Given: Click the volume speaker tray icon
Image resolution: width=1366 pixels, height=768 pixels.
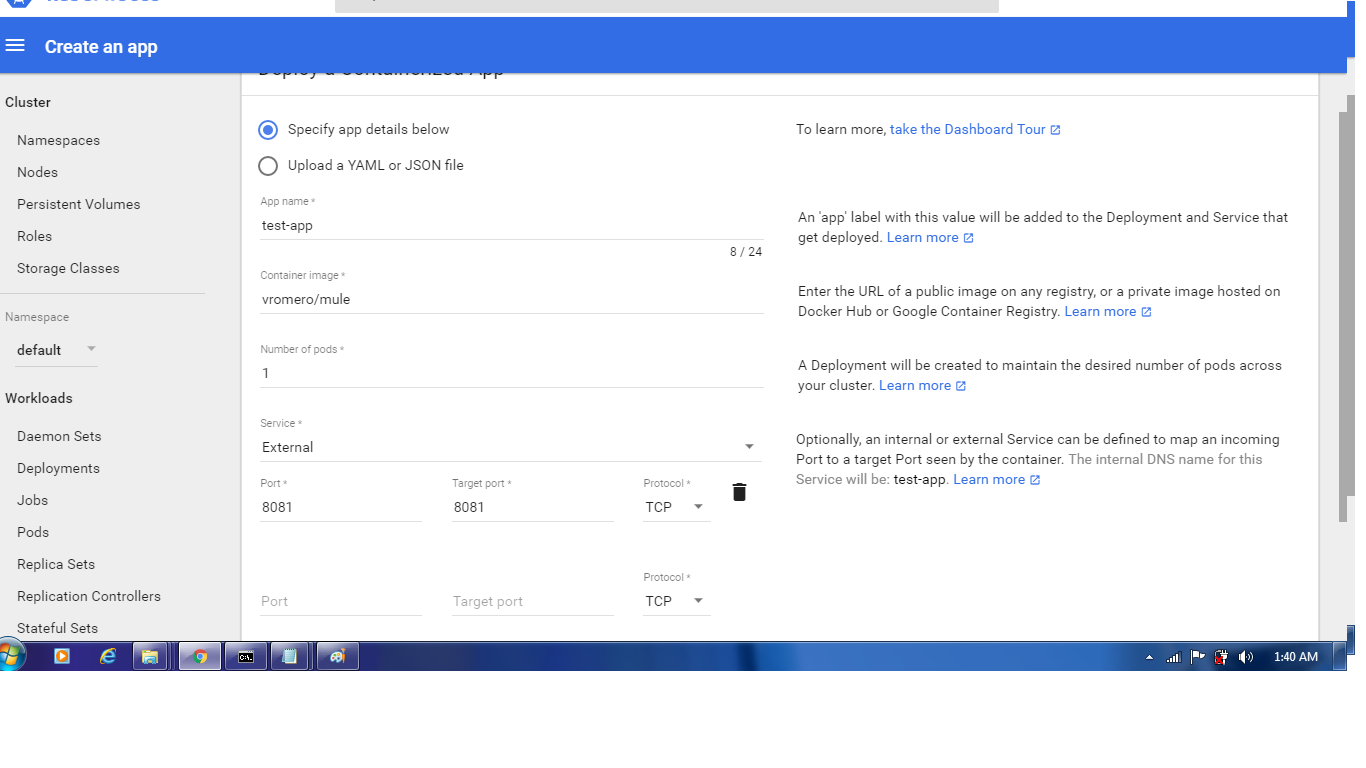Looking at the screenshot, I should point(1245,657).
